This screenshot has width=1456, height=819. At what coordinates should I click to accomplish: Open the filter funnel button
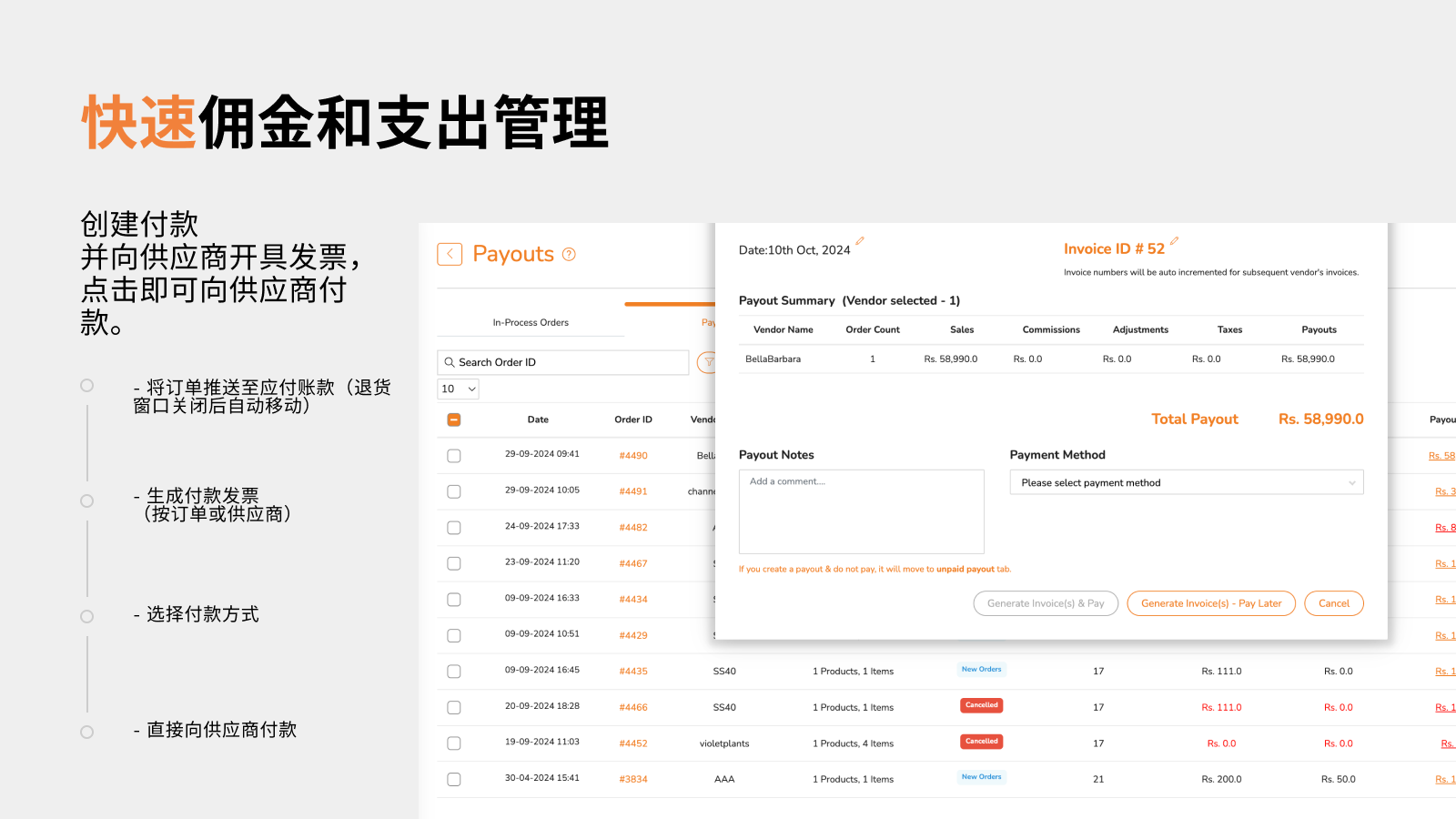tap(706, 362)
